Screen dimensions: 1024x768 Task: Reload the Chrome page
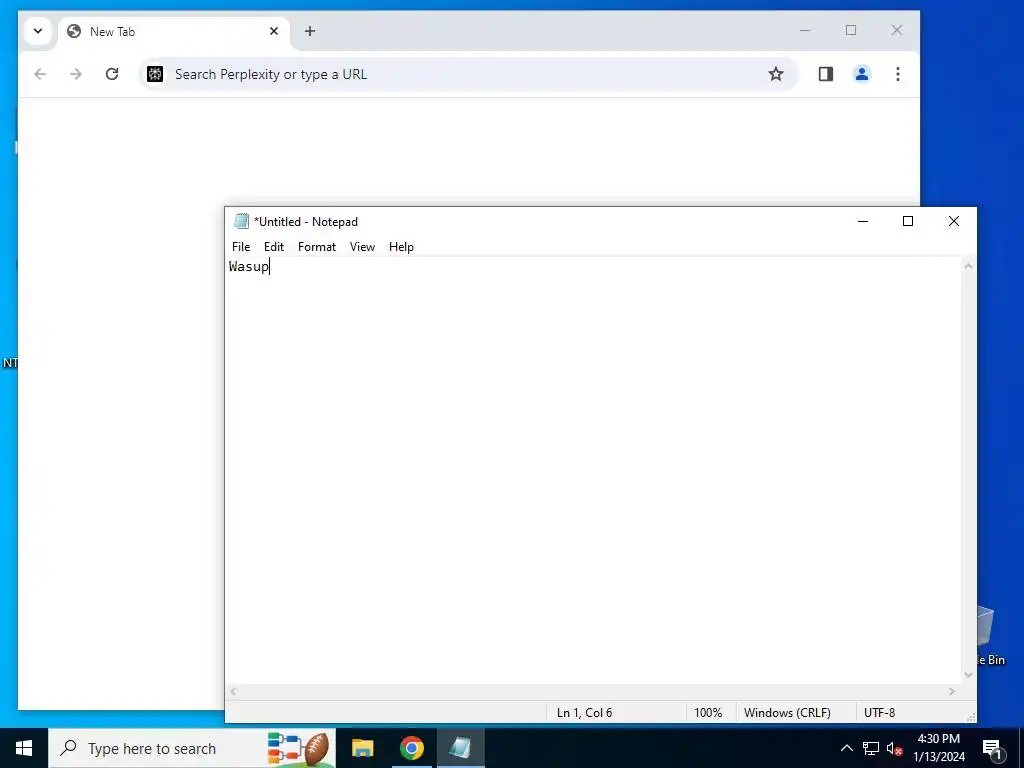(x=112, y=74)
